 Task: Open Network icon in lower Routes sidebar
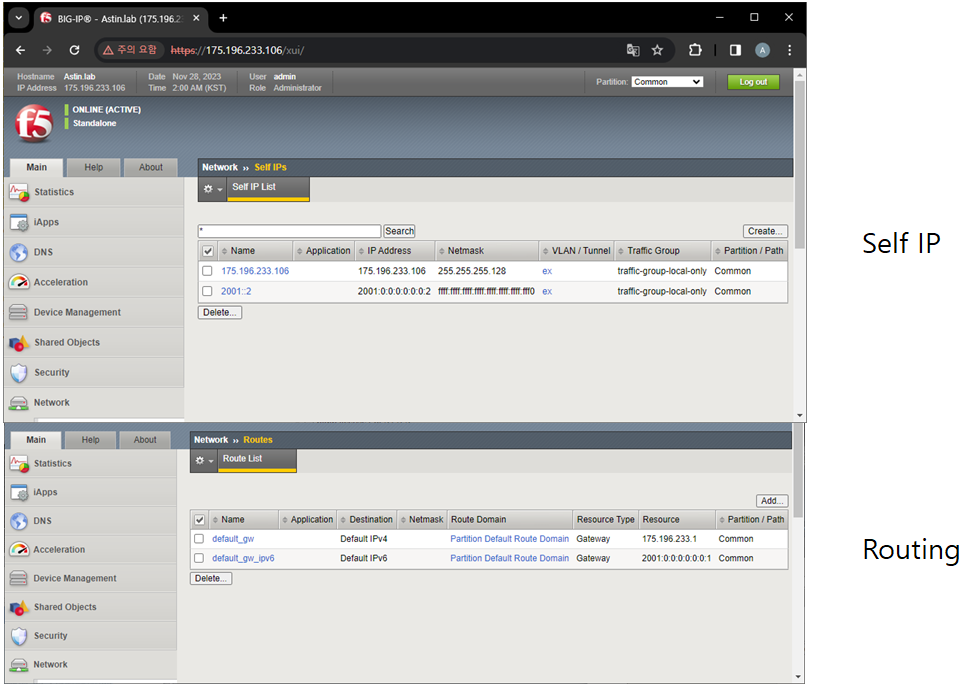click(19, 665)
